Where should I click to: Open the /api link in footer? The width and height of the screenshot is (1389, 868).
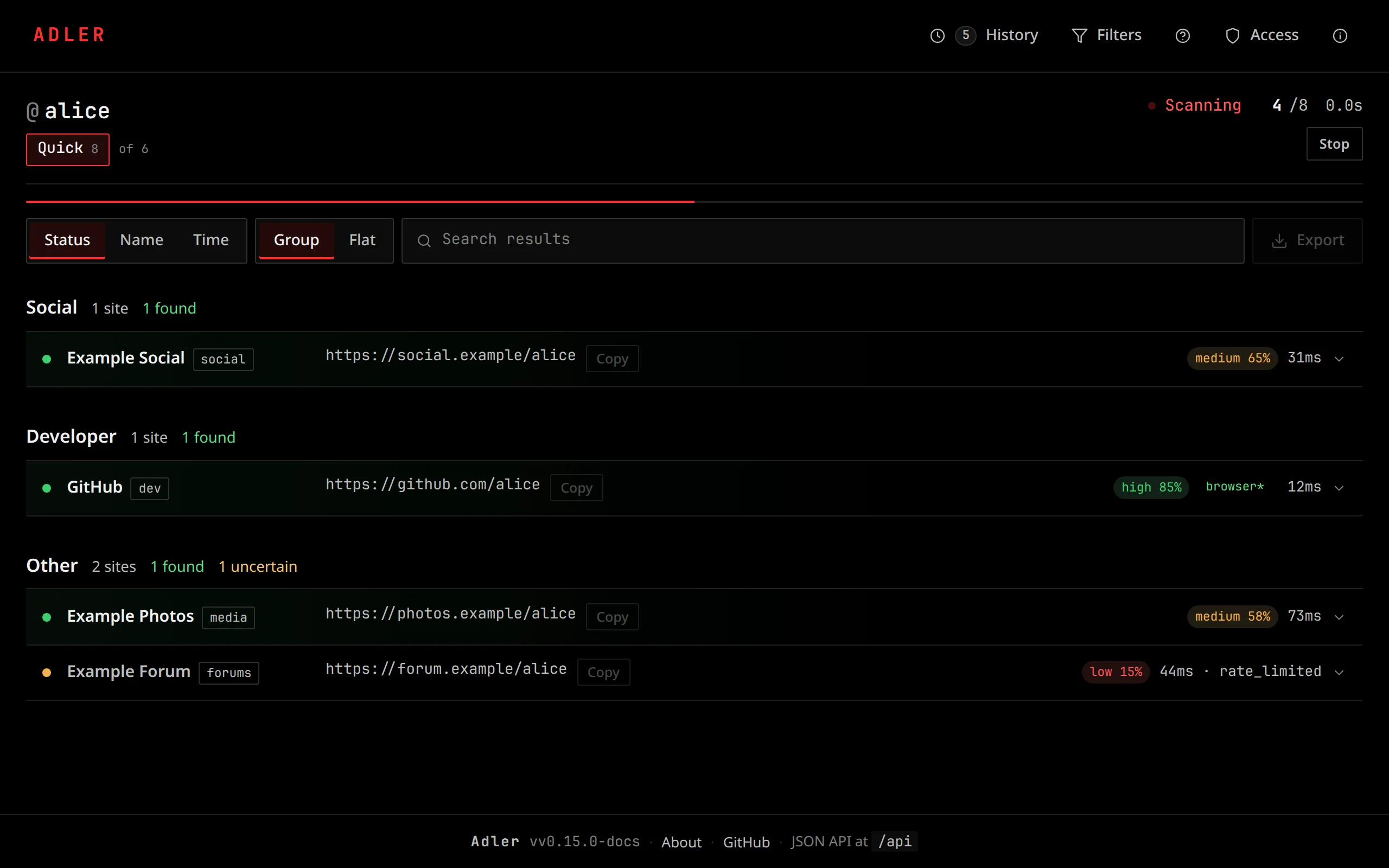(894, 841)
